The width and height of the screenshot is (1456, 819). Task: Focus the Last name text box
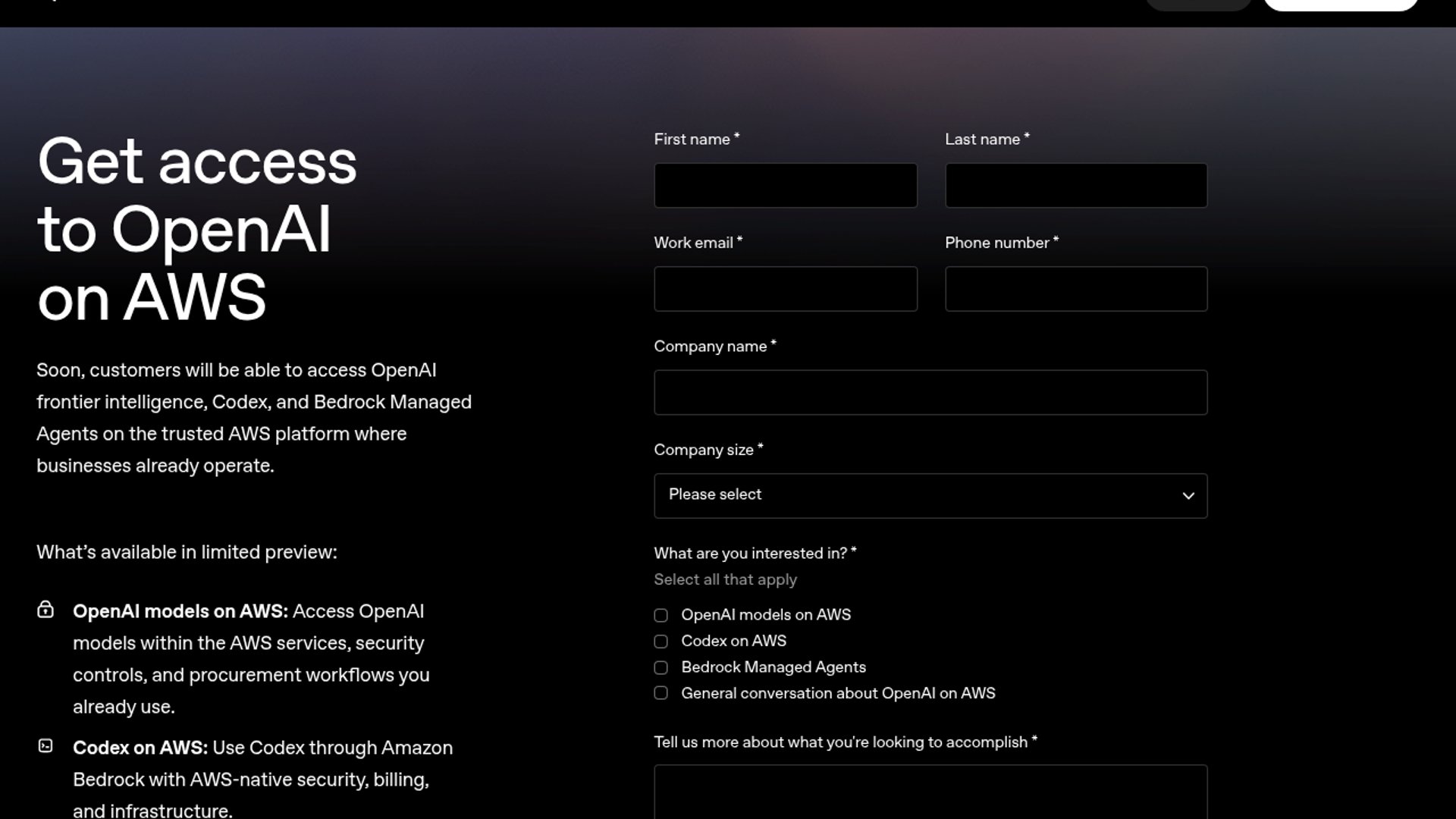pos(1075,185)
